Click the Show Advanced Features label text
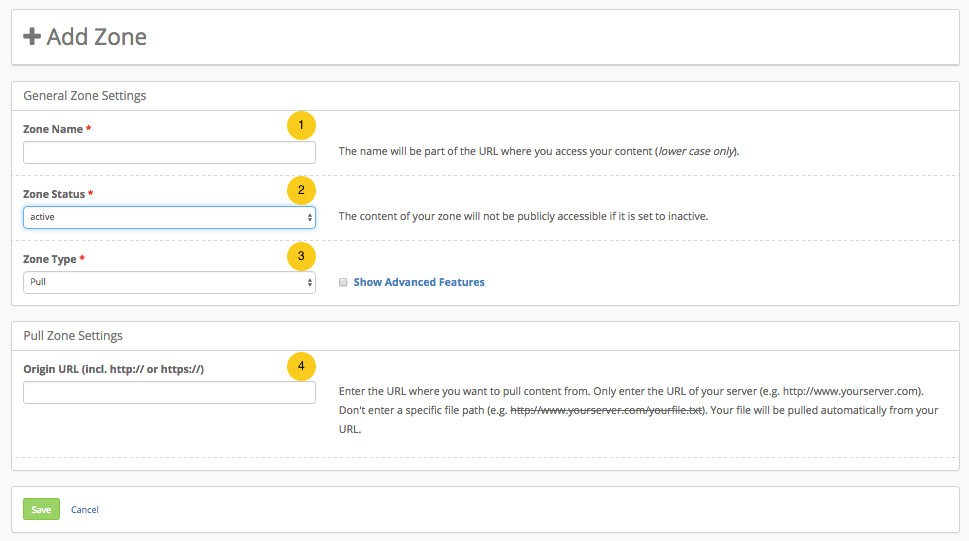969x541 pixels. 419,283
